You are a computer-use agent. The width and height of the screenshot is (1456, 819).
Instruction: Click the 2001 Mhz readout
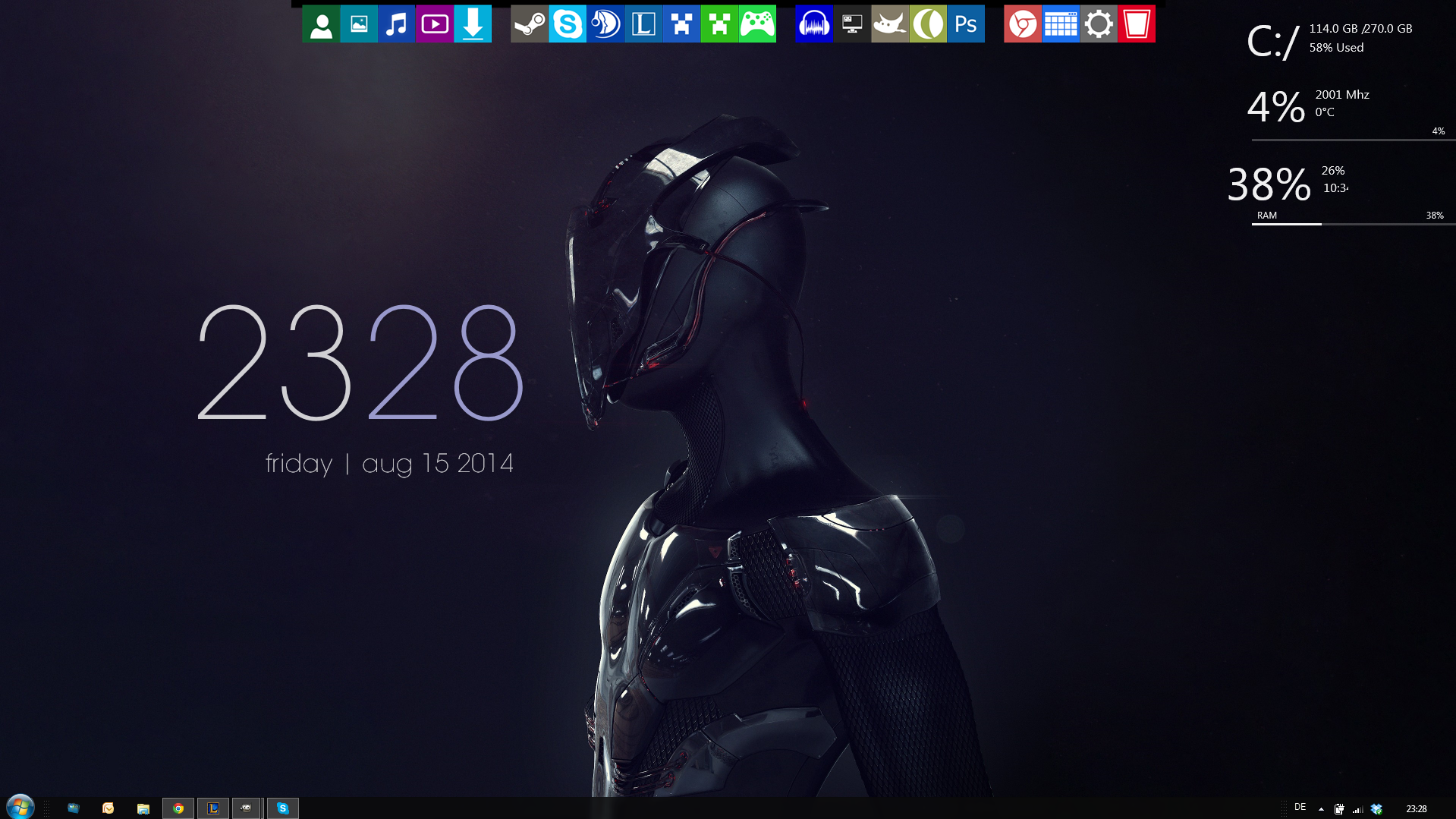1342,95
